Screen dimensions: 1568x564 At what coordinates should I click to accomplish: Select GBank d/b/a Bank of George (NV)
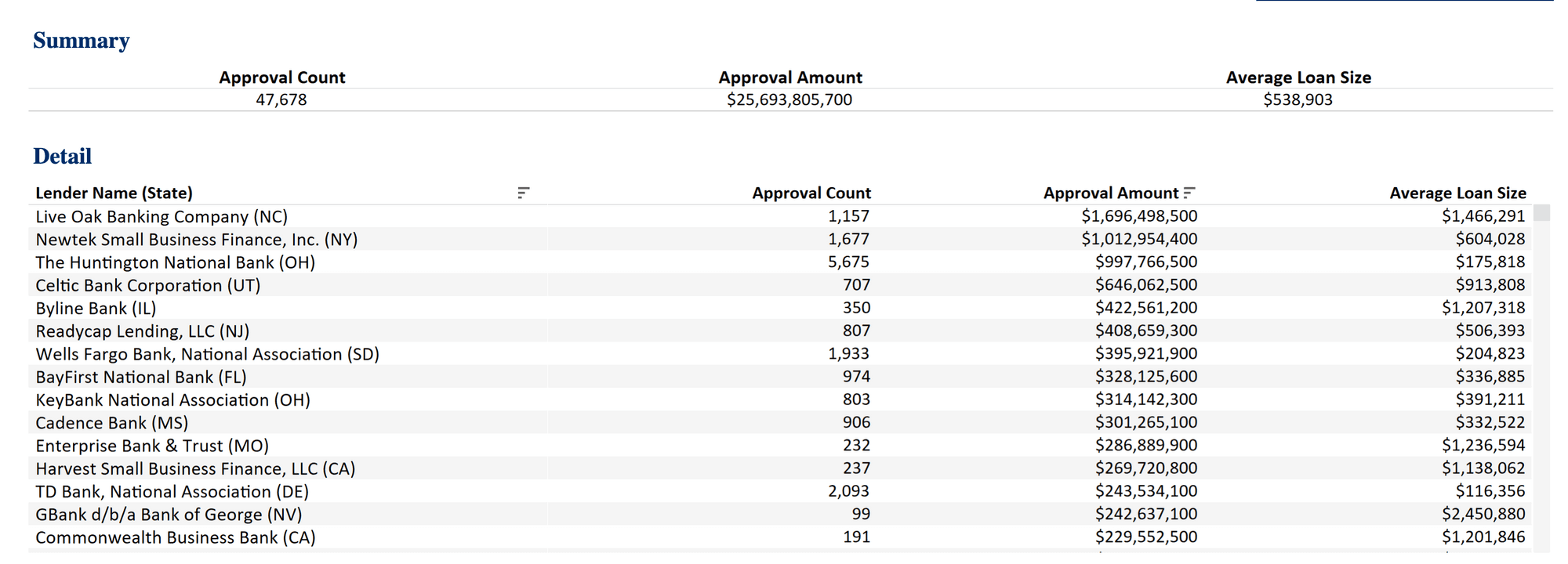(x=169, y=514)
